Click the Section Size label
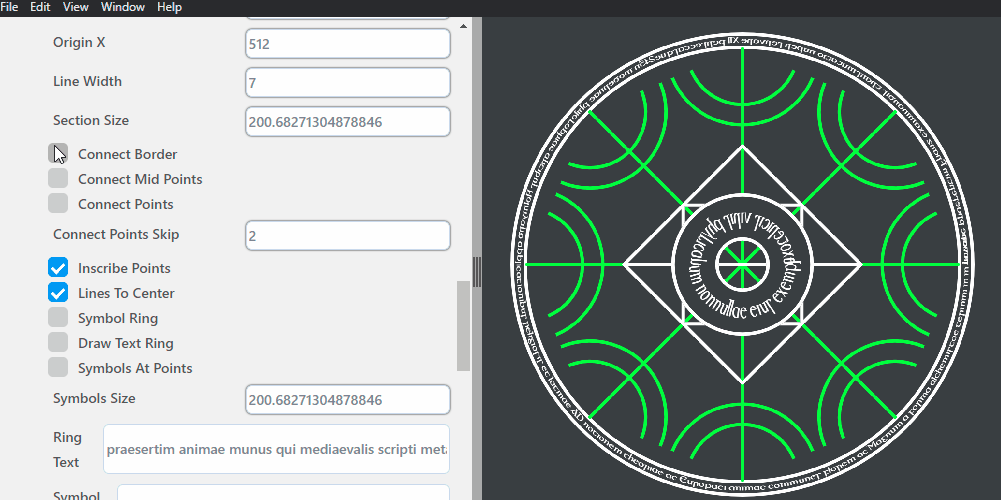Viewport: 1001px width, 500px height. 91,121
